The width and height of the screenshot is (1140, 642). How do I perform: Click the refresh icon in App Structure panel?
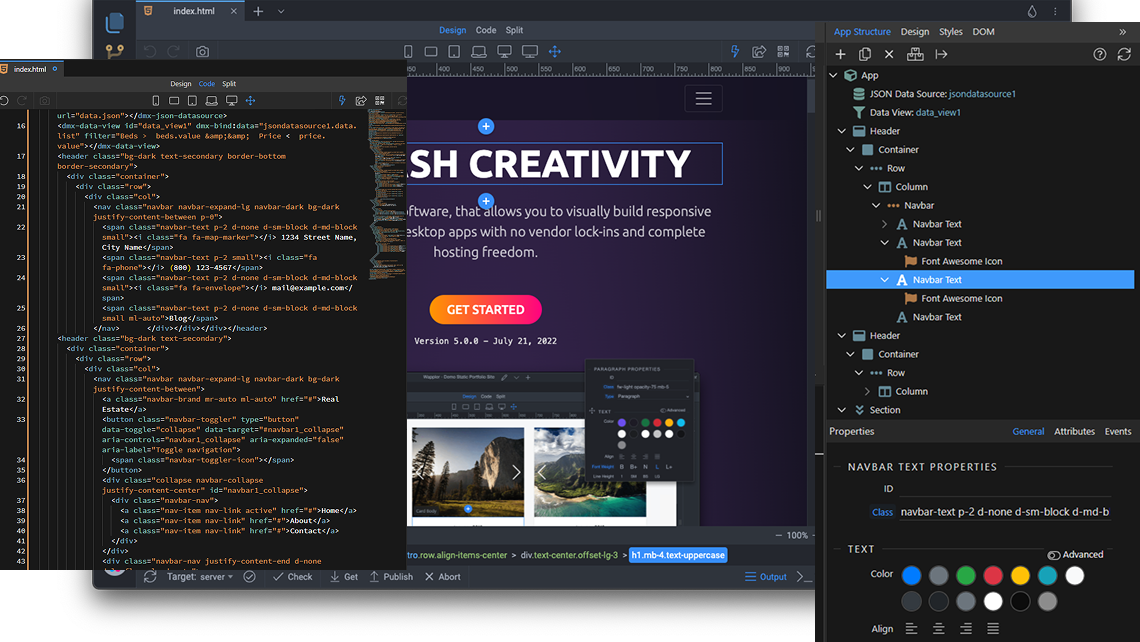[1124, 54]
